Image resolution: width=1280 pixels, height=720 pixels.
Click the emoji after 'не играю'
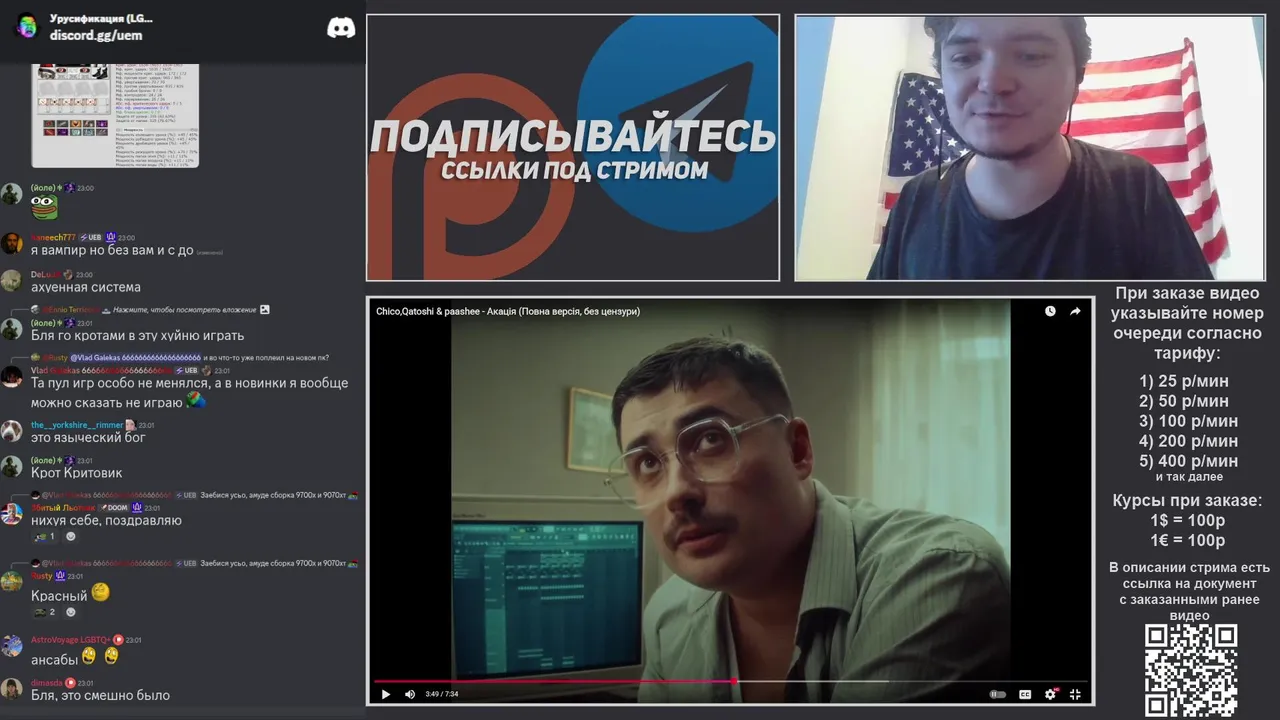click(x=197, y=400)
